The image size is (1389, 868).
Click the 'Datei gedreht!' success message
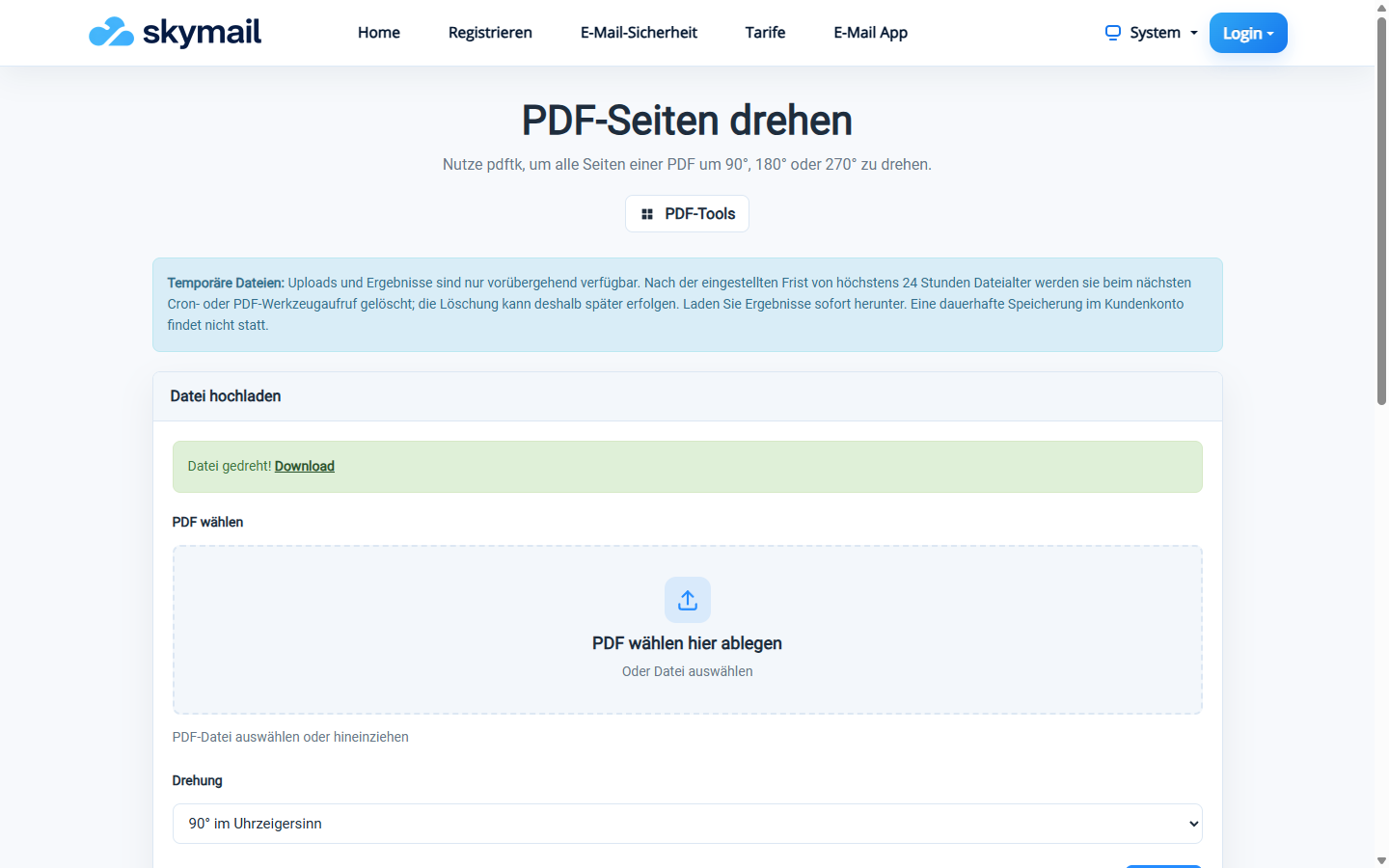230,466
